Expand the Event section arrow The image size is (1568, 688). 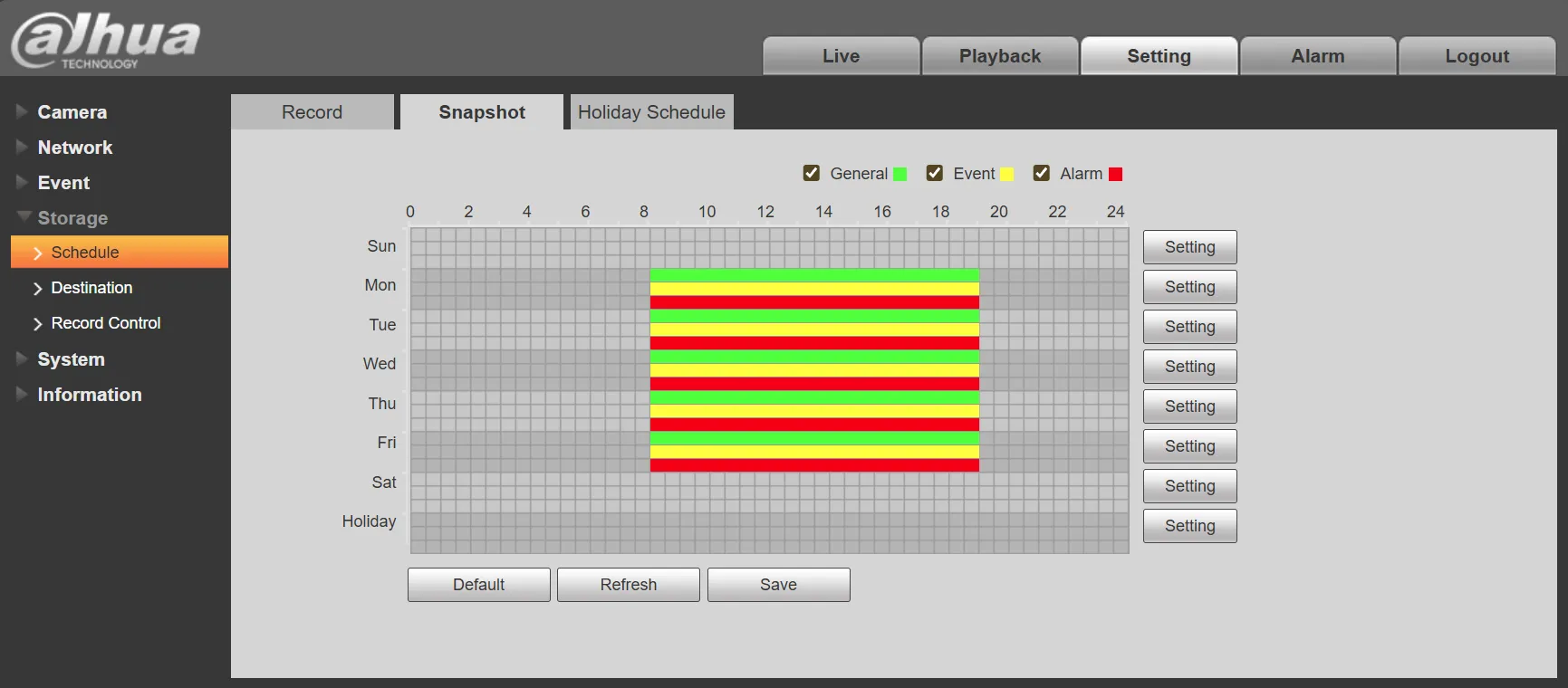tap(22, 182)
